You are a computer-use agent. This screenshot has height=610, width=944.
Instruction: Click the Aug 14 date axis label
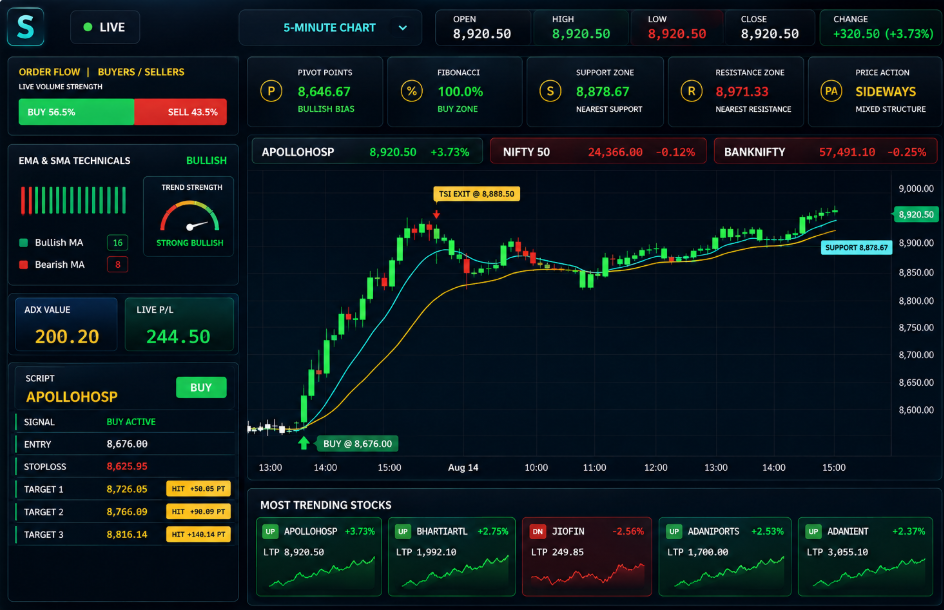coord(463,467)
